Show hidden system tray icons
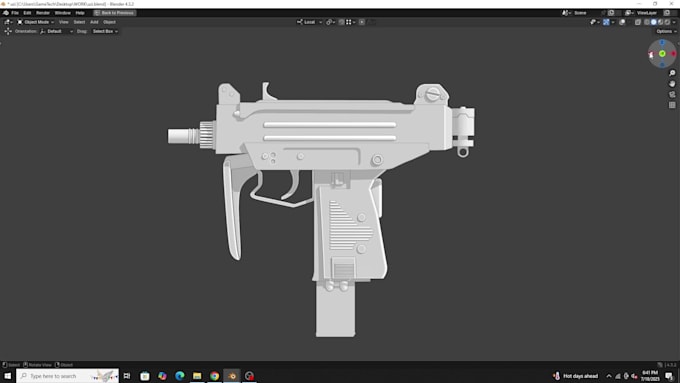Image resolution: width=680 pixels, height=383 pixels. click(609, 376)
